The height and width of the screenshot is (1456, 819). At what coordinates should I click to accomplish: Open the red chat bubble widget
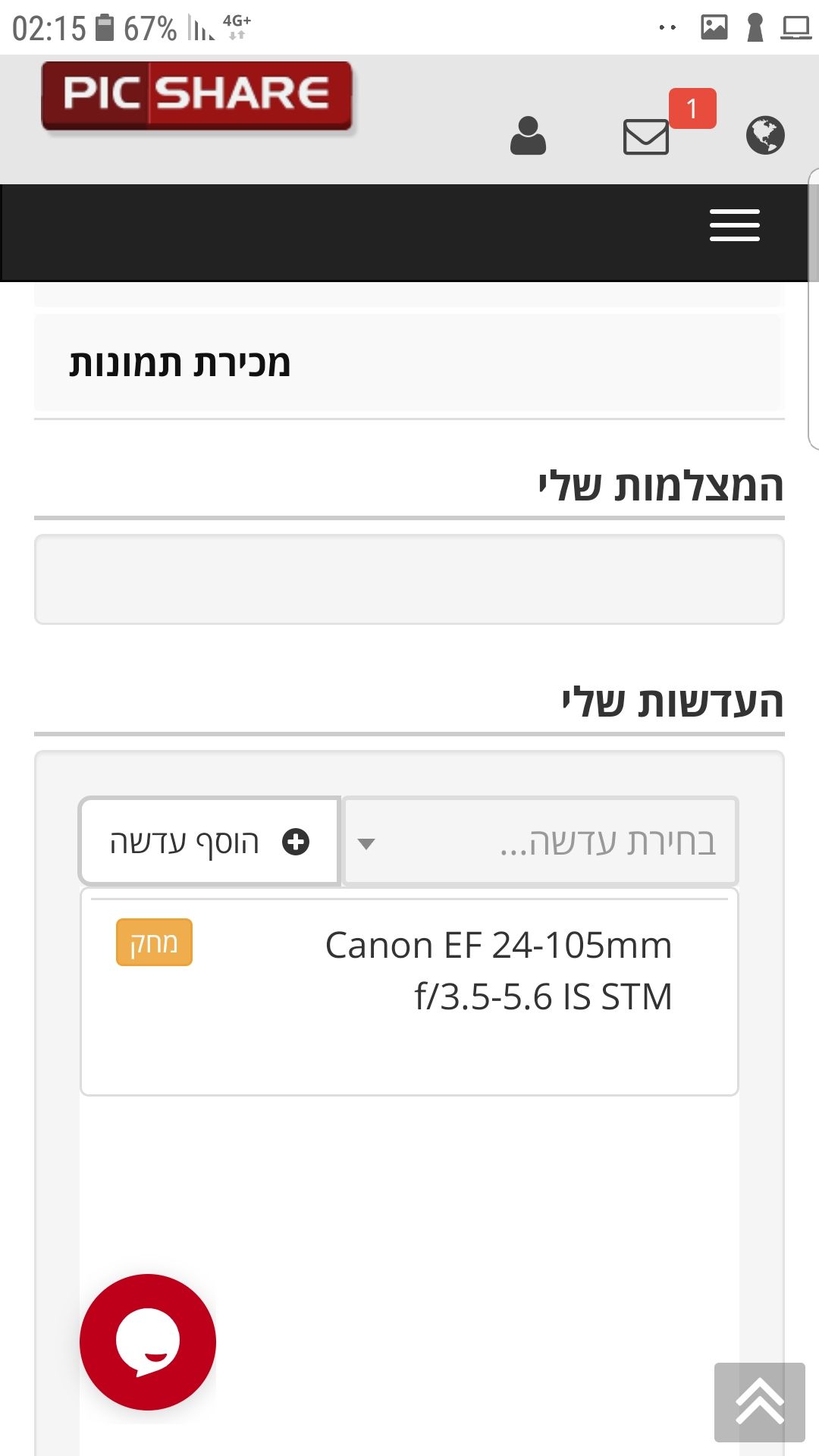pos(148,1341)
